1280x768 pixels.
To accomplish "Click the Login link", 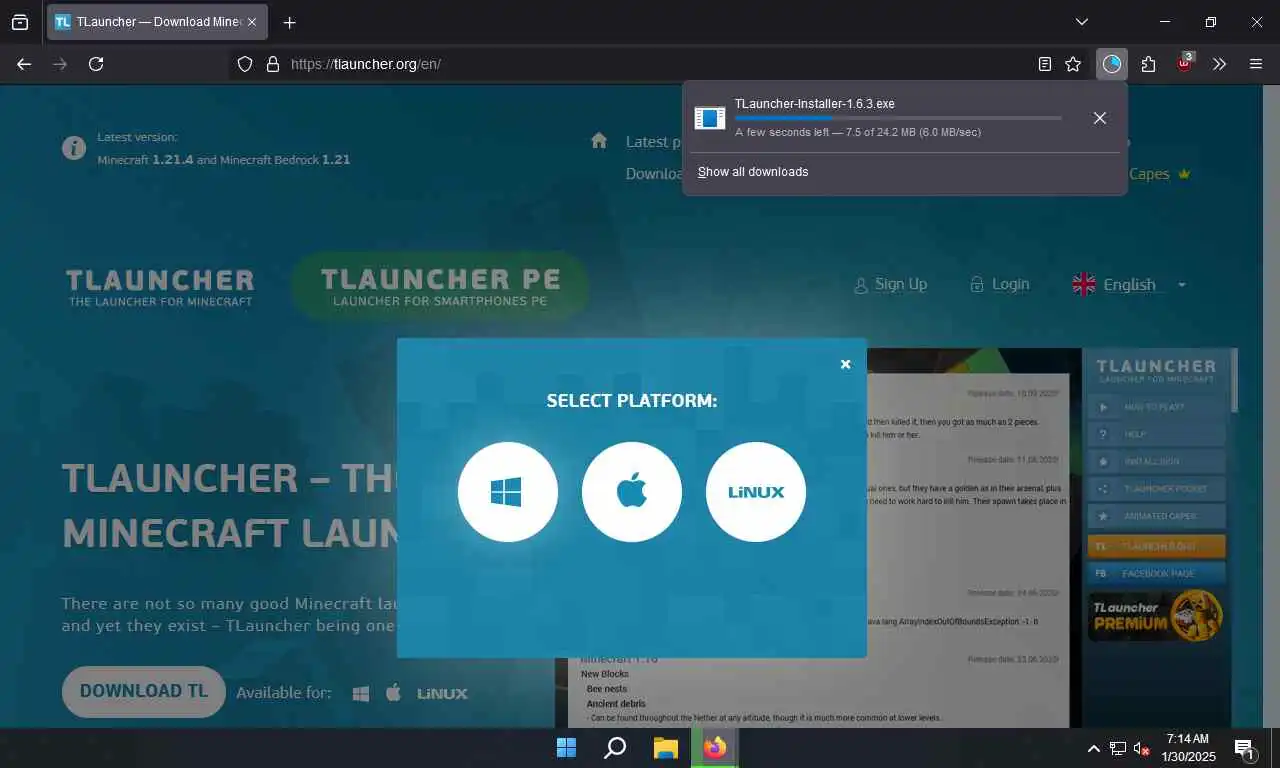I will pos(999,284).
